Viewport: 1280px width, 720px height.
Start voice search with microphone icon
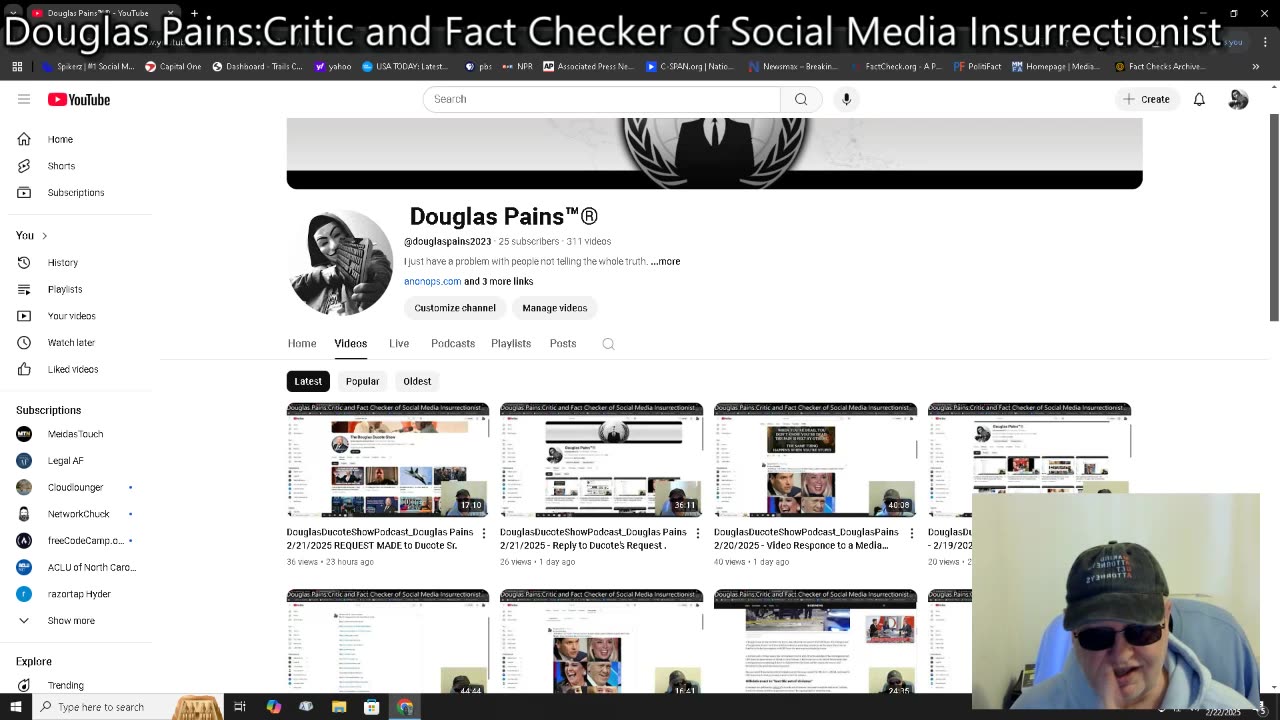[x=846, y=99]
